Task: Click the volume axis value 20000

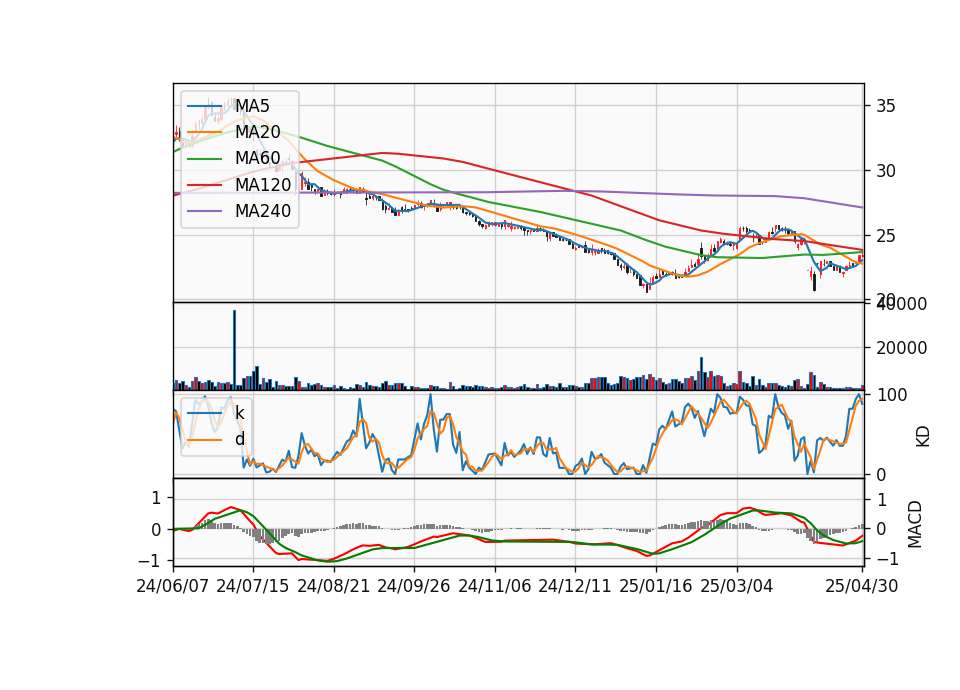Action: coord(901,348)
